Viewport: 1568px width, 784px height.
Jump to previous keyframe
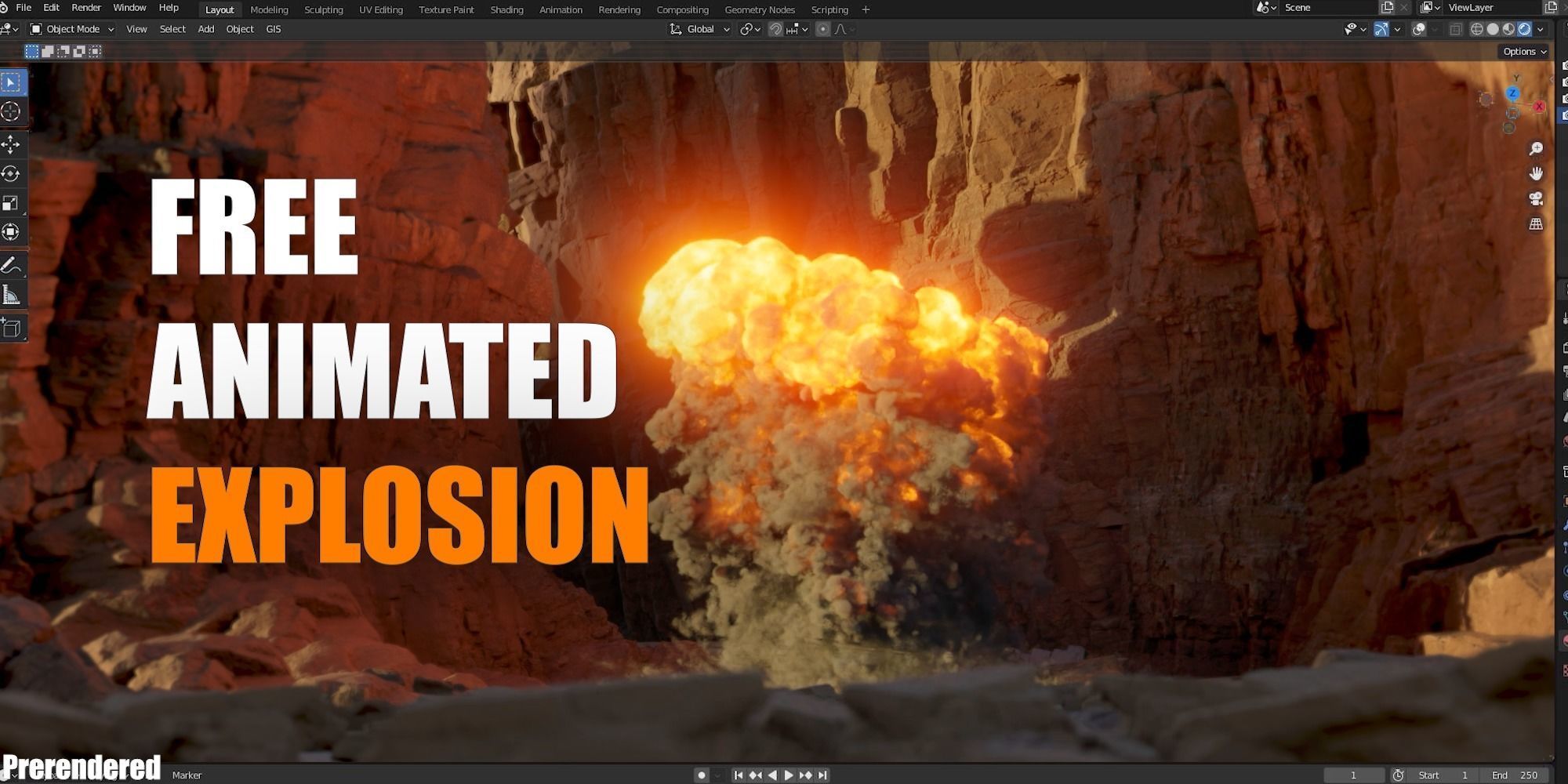point(755,775)
